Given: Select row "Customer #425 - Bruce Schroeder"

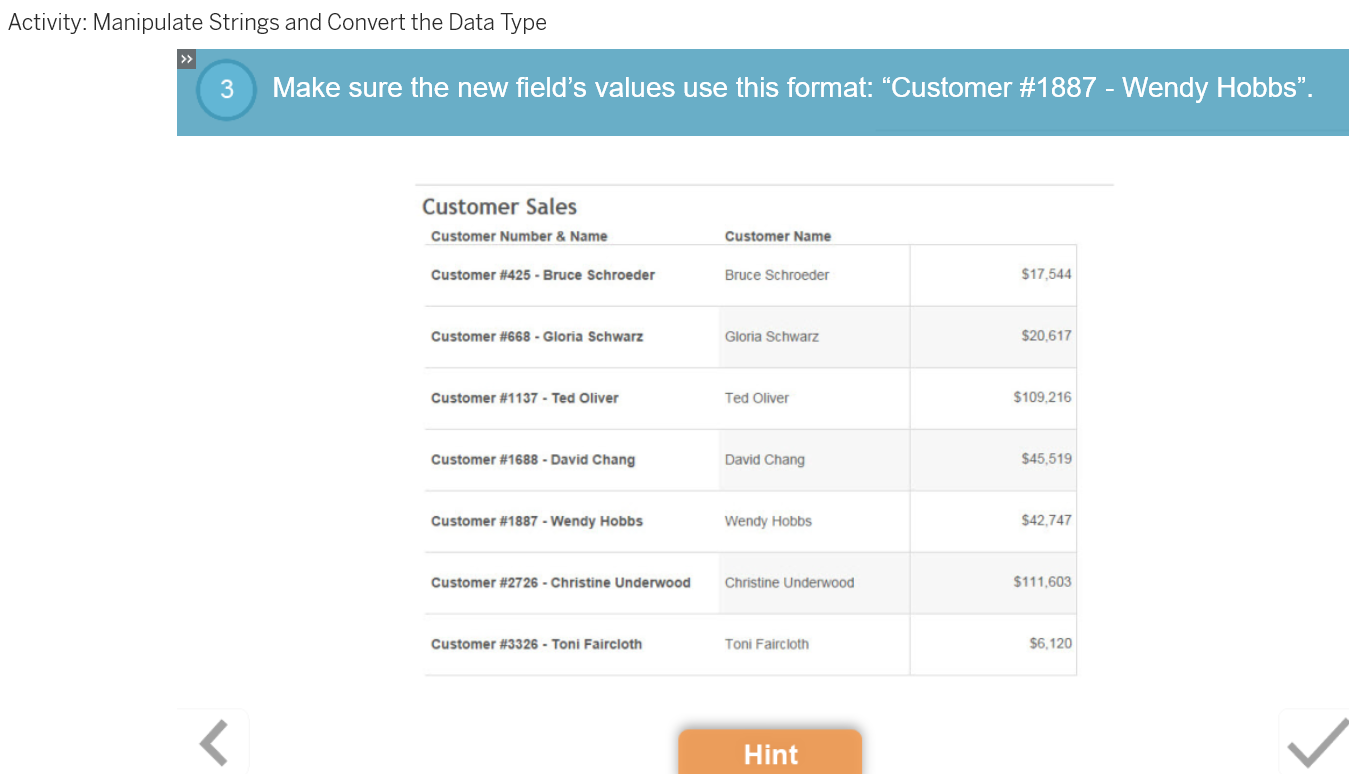Looking at the screenshot, I should (543, 275).
